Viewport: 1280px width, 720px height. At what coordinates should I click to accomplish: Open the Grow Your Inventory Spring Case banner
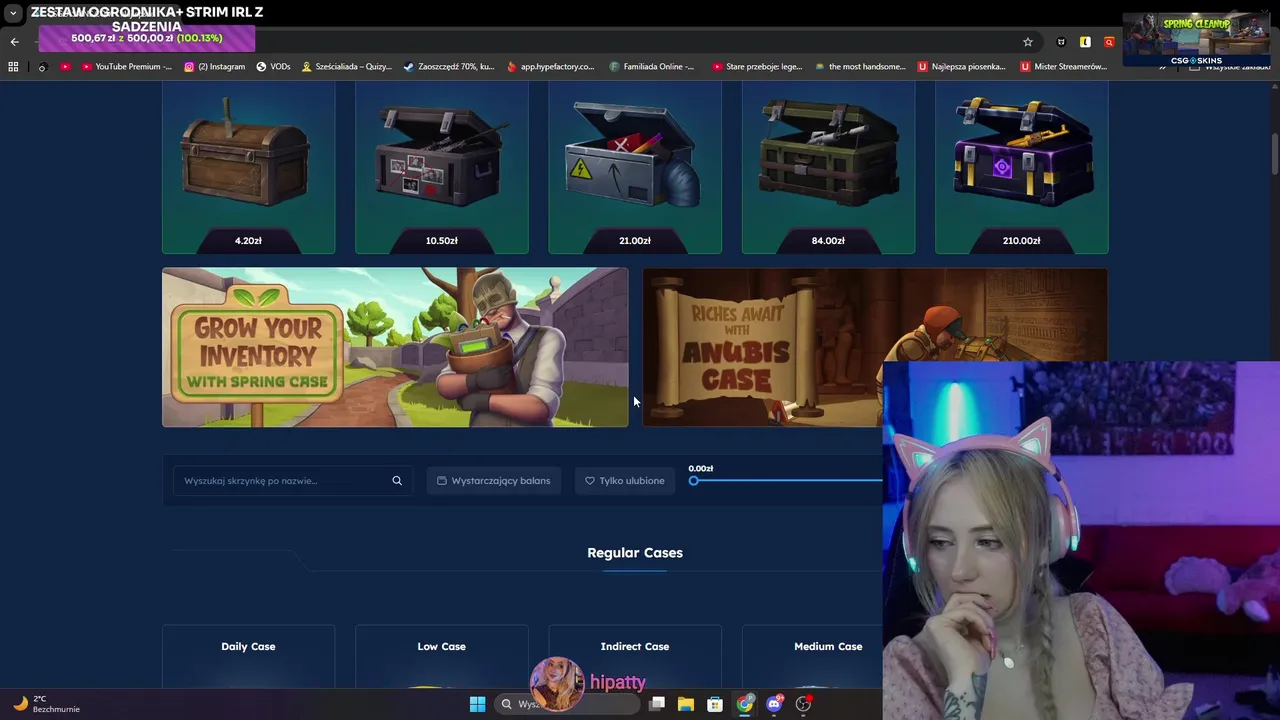click(395, 347)
